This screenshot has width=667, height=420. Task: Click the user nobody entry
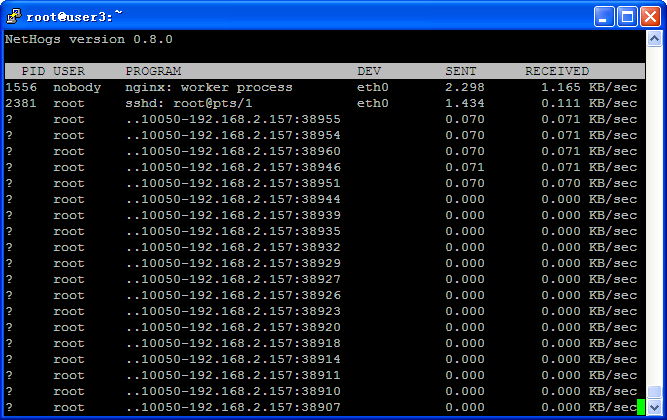pos(77,87)
